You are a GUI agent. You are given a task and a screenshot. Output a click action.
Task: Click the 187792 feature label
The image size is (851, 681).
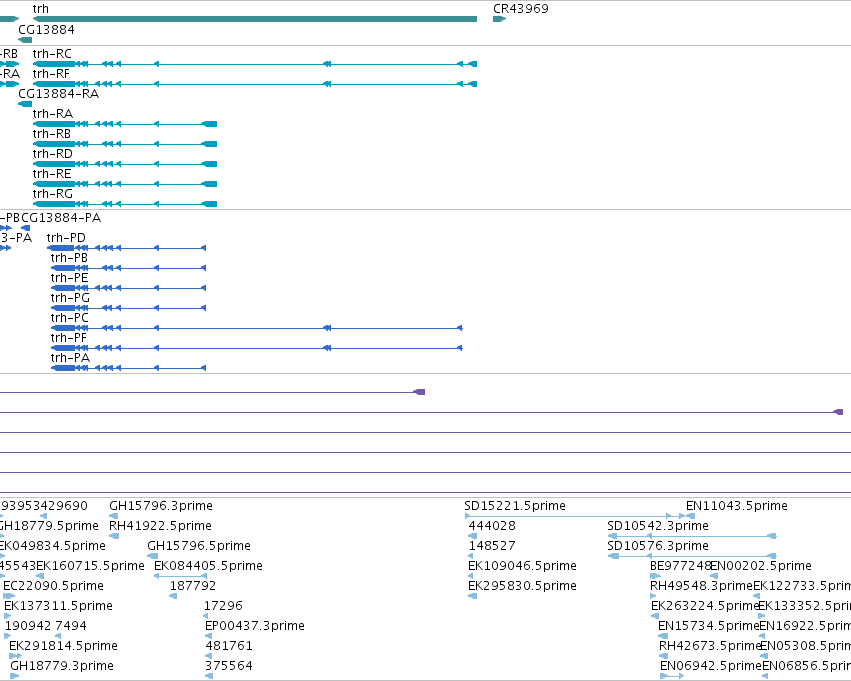193,586
